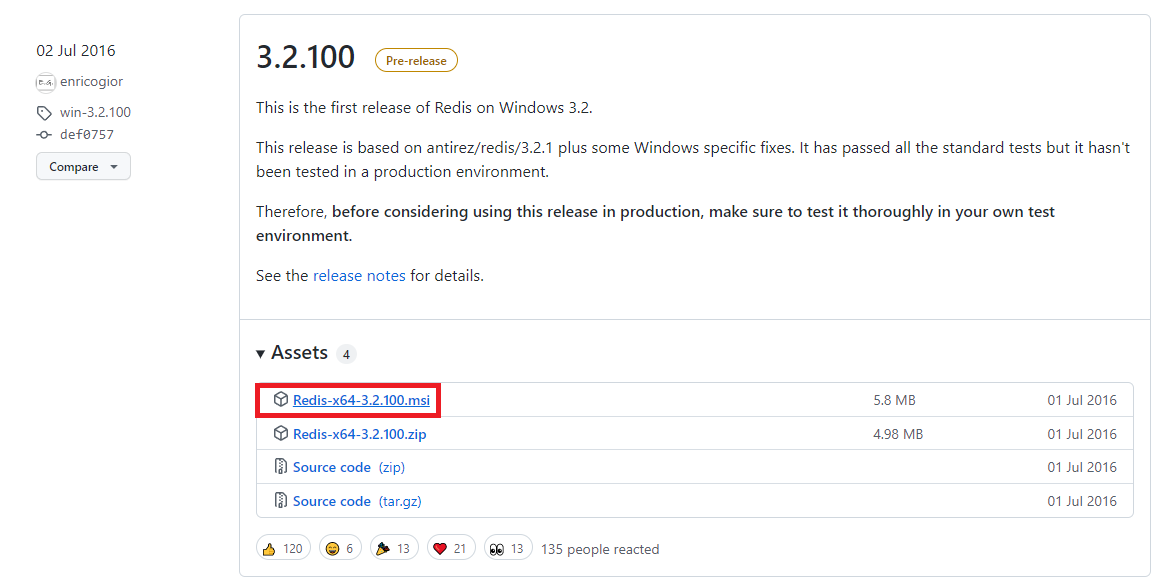Open the Compare dropdown
This screenshot has height=587, width=1165.
pyautogui.click(x=83, y=166)
